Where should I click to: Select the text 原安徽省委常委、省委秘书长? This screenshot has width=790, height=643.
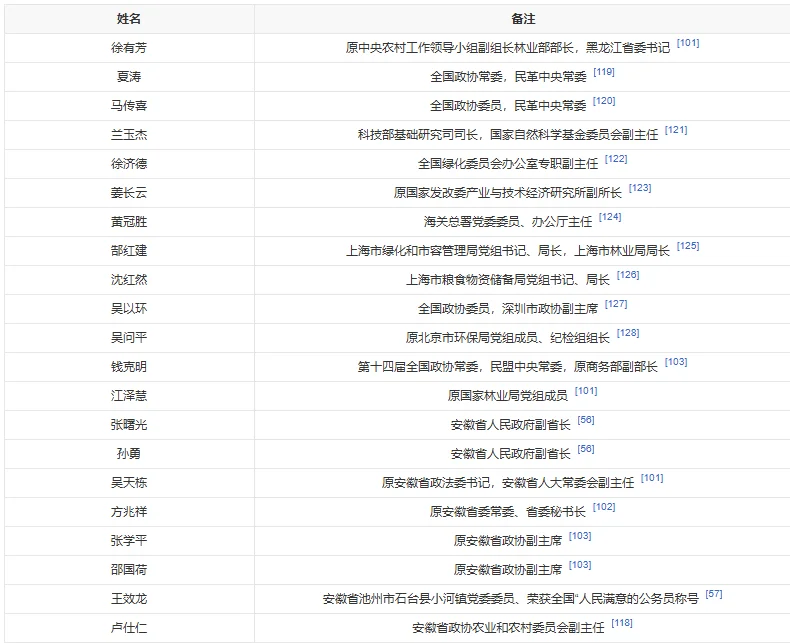click(x=508, y=511)
